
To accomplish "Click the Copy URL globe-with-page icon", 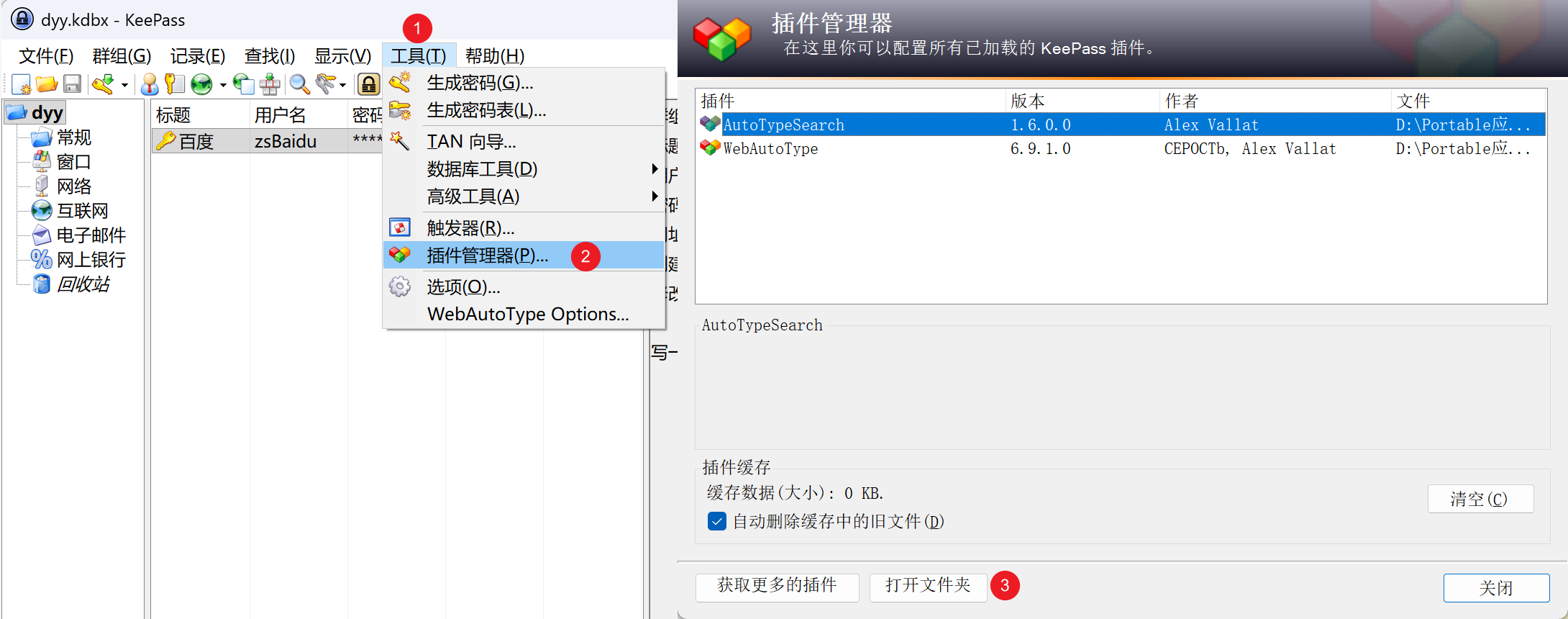I will coord(244,84).
